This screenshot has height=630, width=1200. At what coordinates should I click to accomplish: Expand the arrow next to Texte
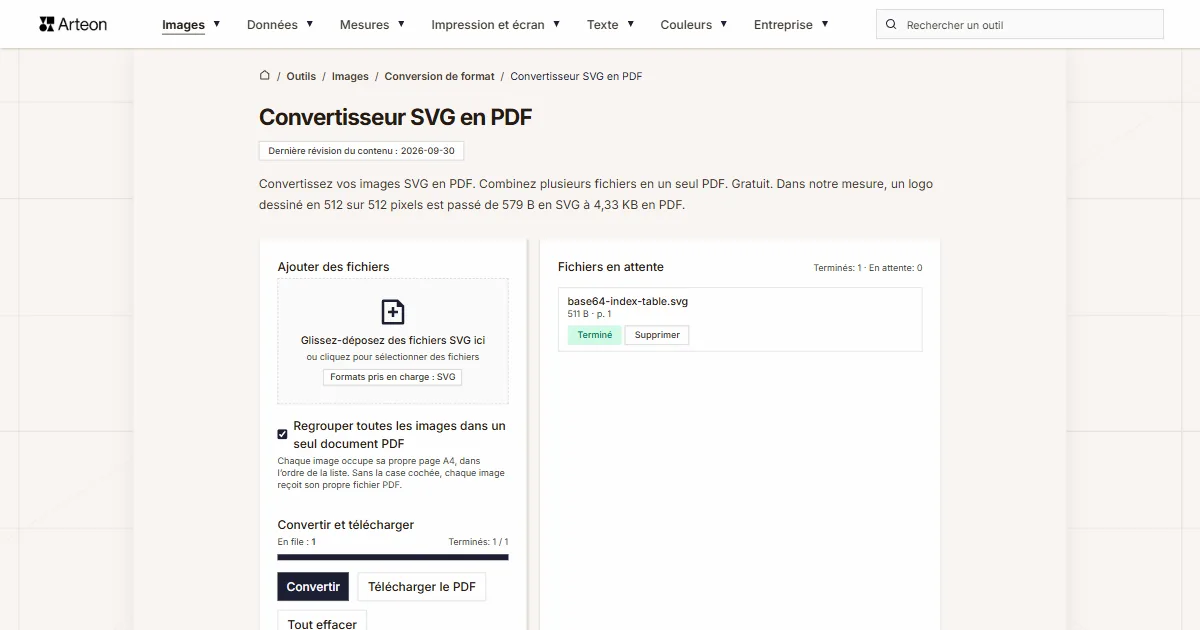tap(631, 24)
